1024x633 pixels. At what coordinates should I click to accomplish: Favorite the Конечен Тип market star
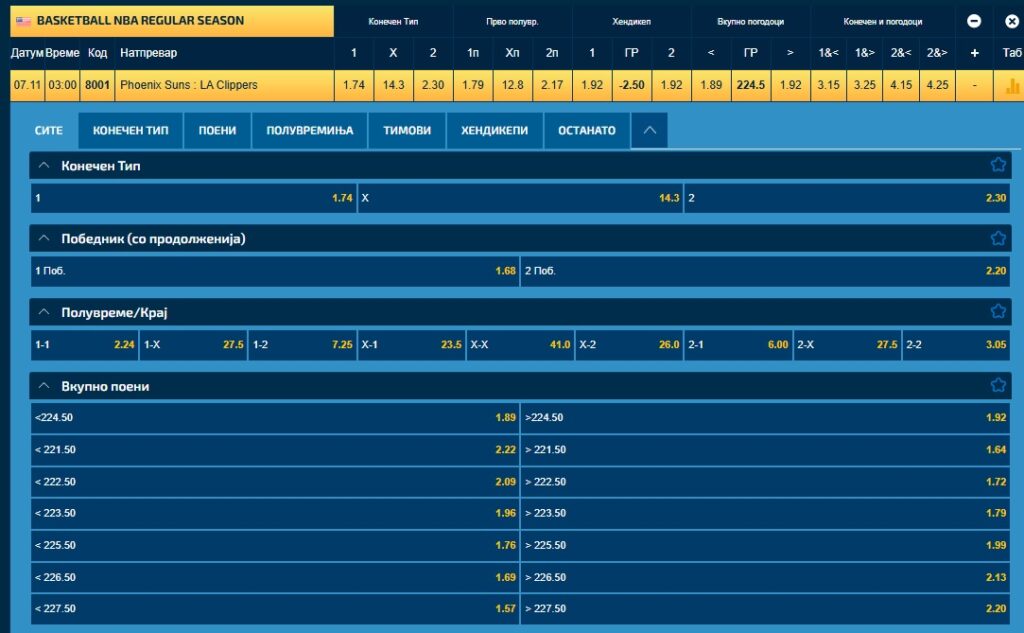997,165
